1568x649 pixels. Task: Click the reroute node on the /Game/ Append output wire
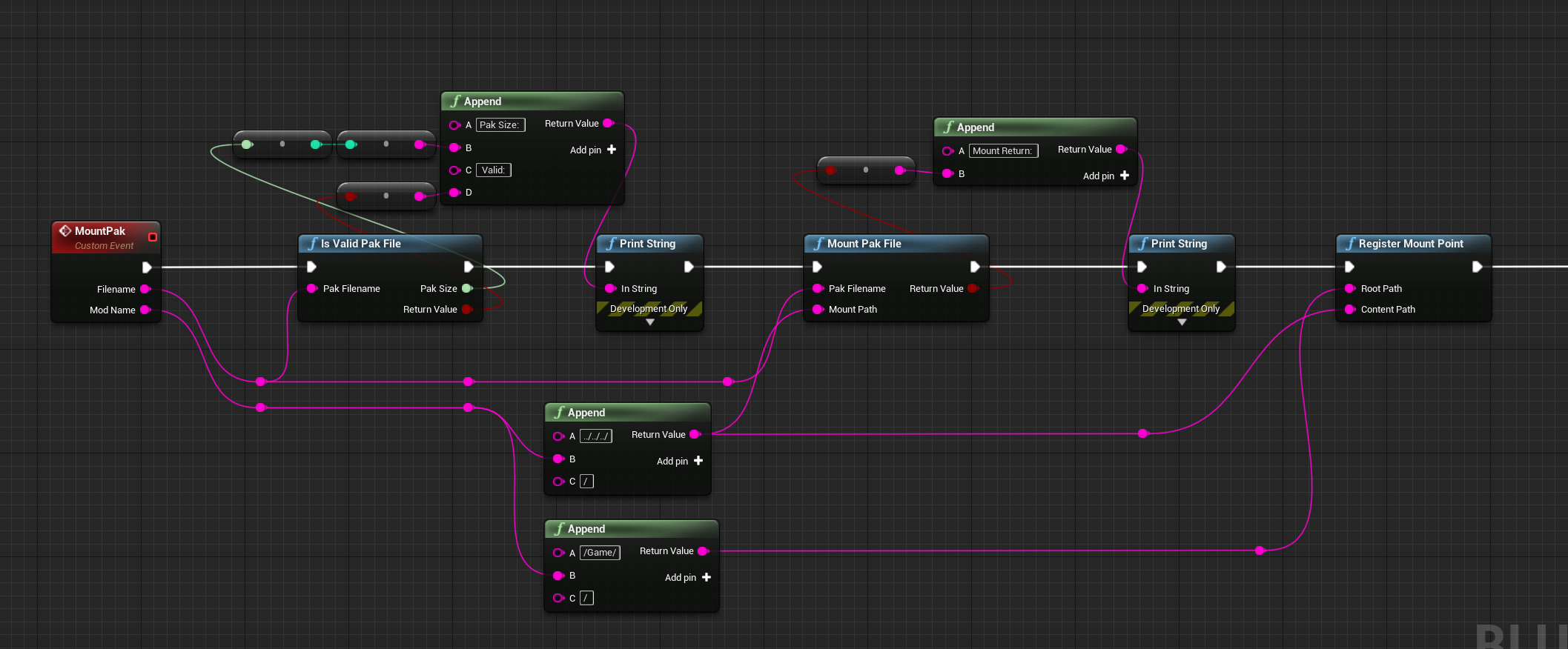pyautogui.click(x=1260, y=550)
